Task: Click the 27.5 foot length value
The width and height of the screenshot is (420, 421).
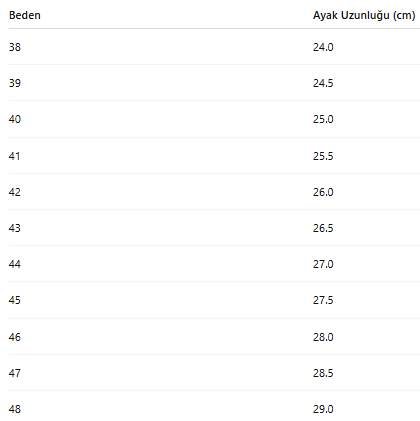Action: pyautogui.click(x=323, y=300)
